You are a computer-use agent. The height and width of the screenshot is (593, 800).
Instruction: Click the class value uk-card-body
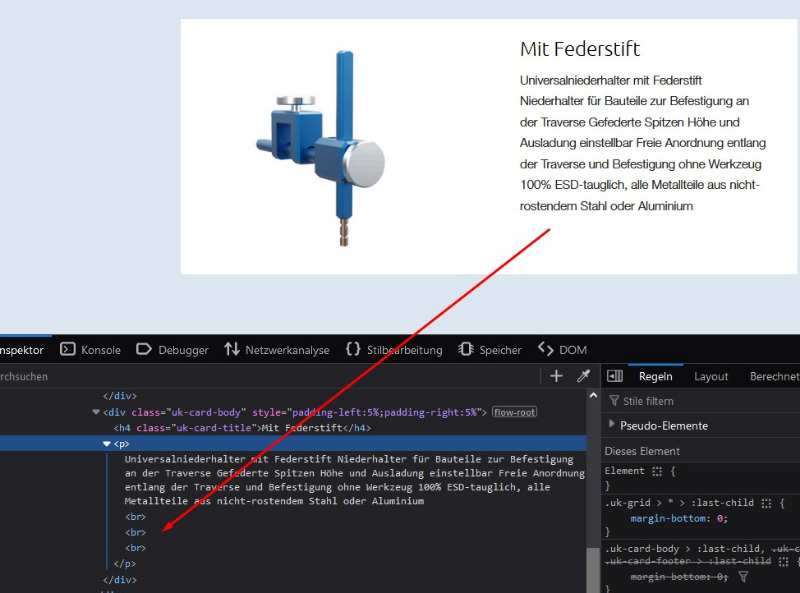206,412
